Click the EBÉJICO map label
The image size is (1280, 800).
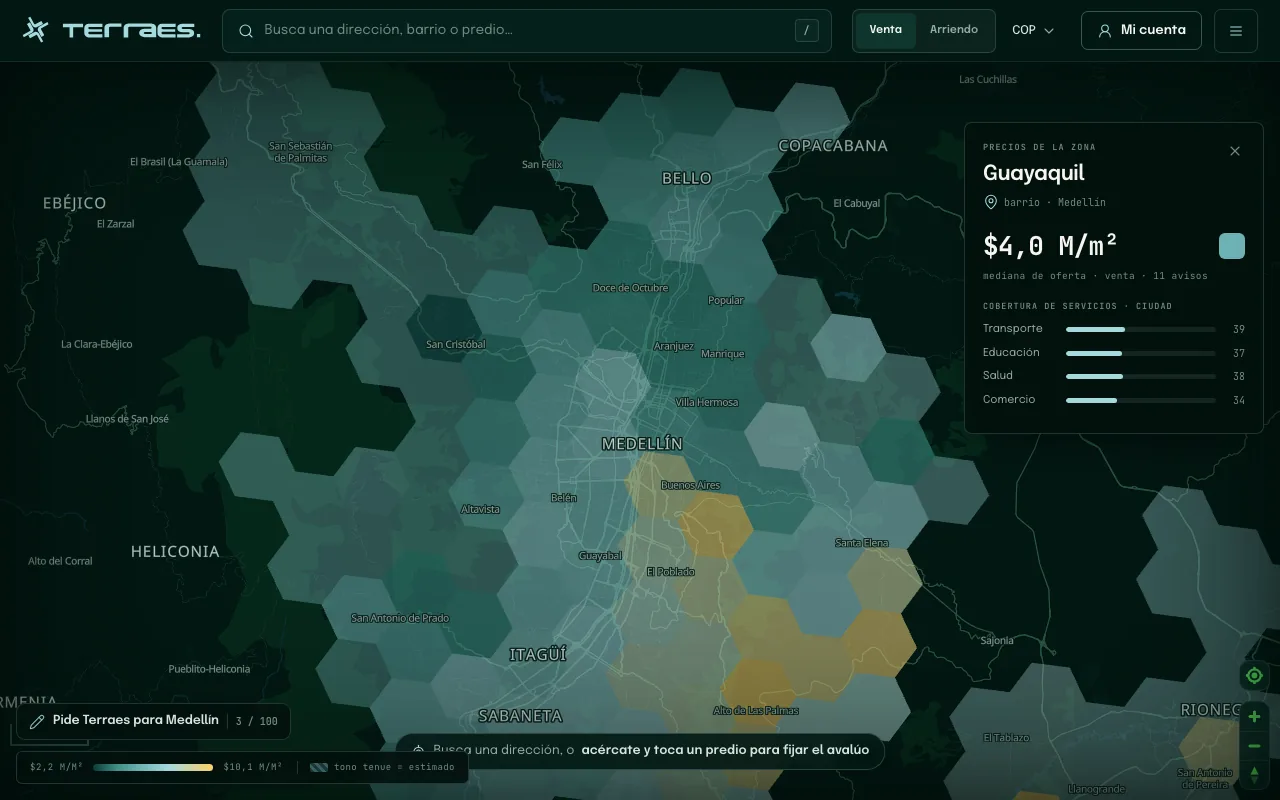point(75,203)
